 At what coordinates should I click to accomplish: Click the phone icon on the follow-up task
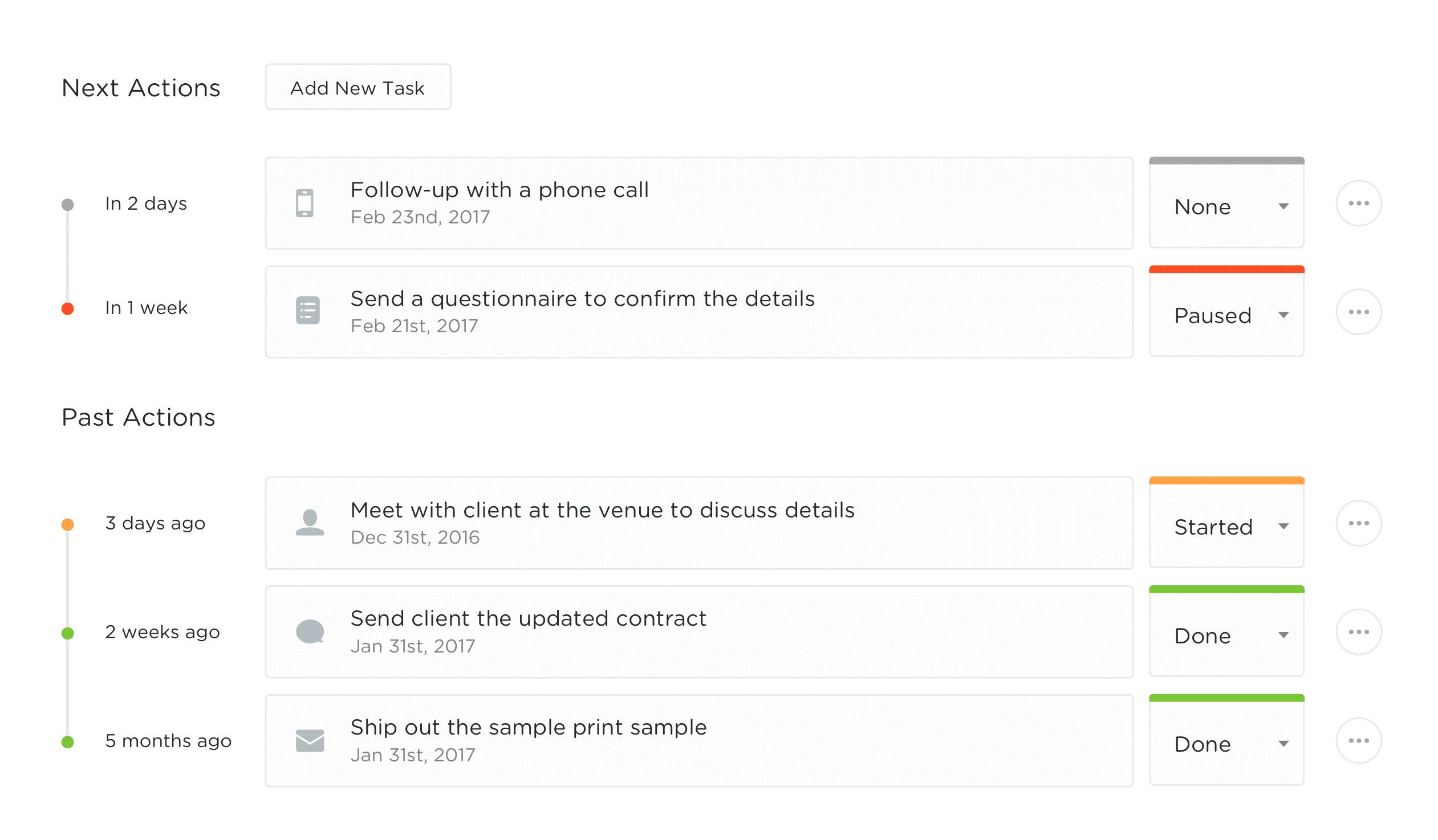point(304,203)
